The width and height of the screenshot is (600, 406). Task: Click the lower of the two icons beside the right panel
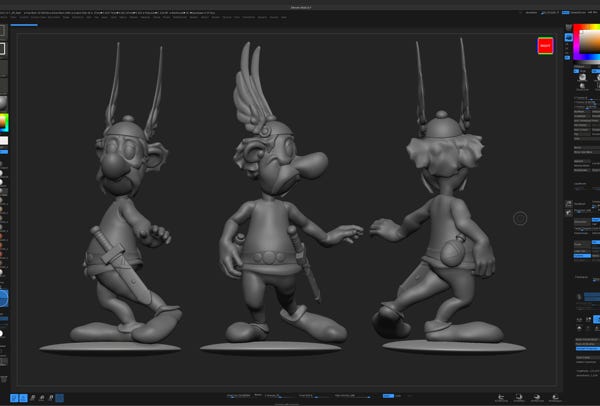pos(569,213)
